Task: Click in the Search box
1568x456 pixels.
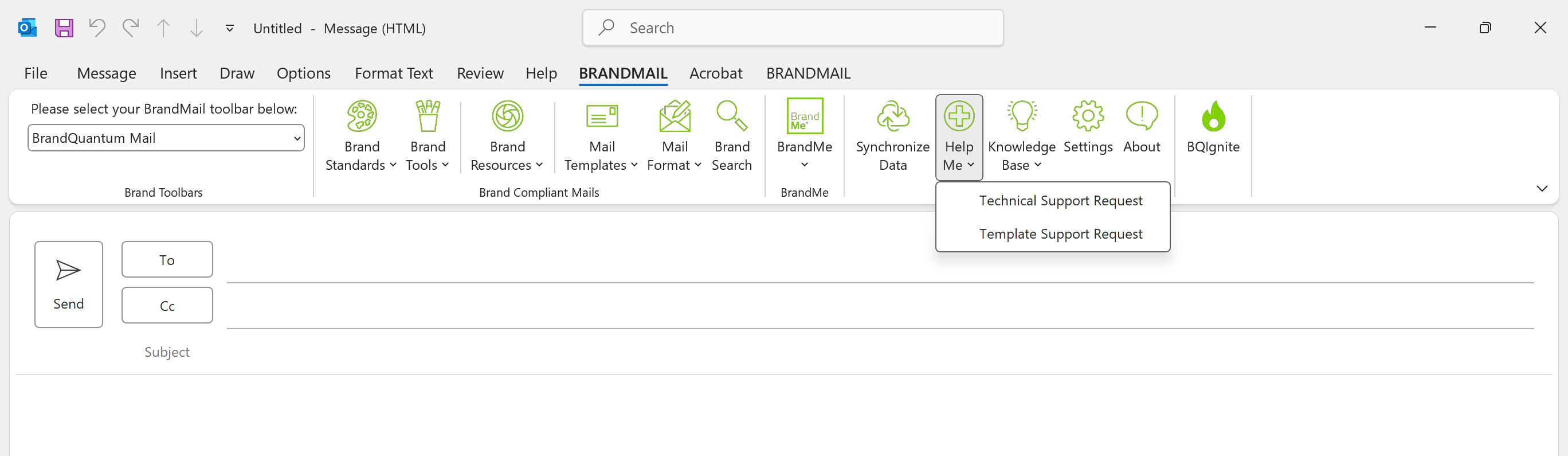Action: coord(793,28)
